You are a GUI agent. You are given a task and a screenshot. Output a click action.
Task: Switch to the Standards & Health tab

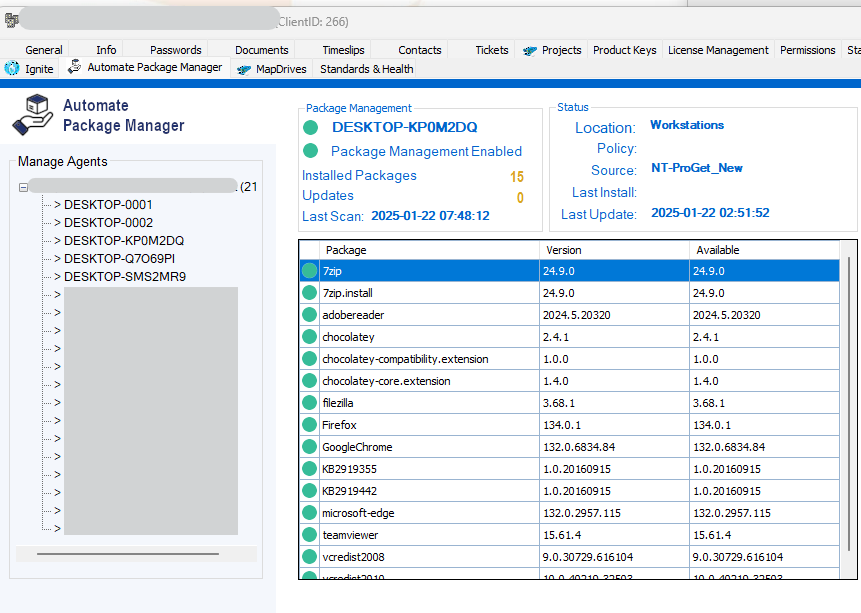(366, 69)
